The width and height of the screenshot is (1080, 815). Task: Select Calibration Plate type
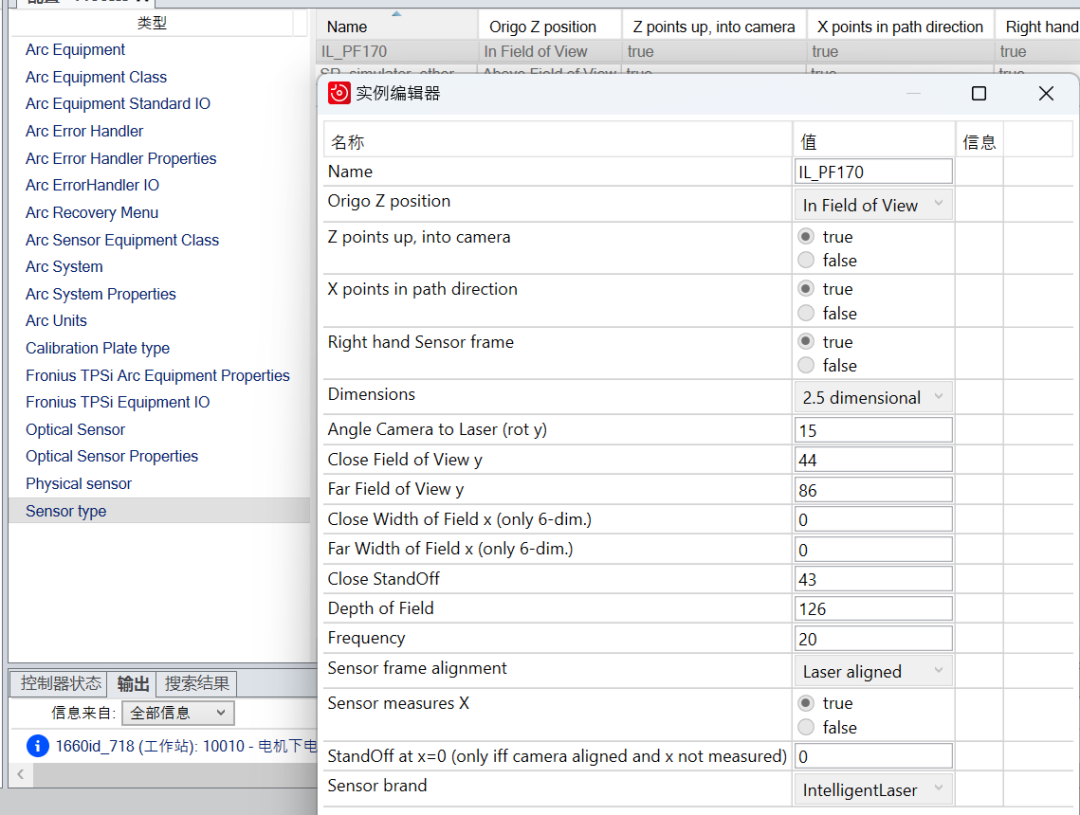pos(97,349)
